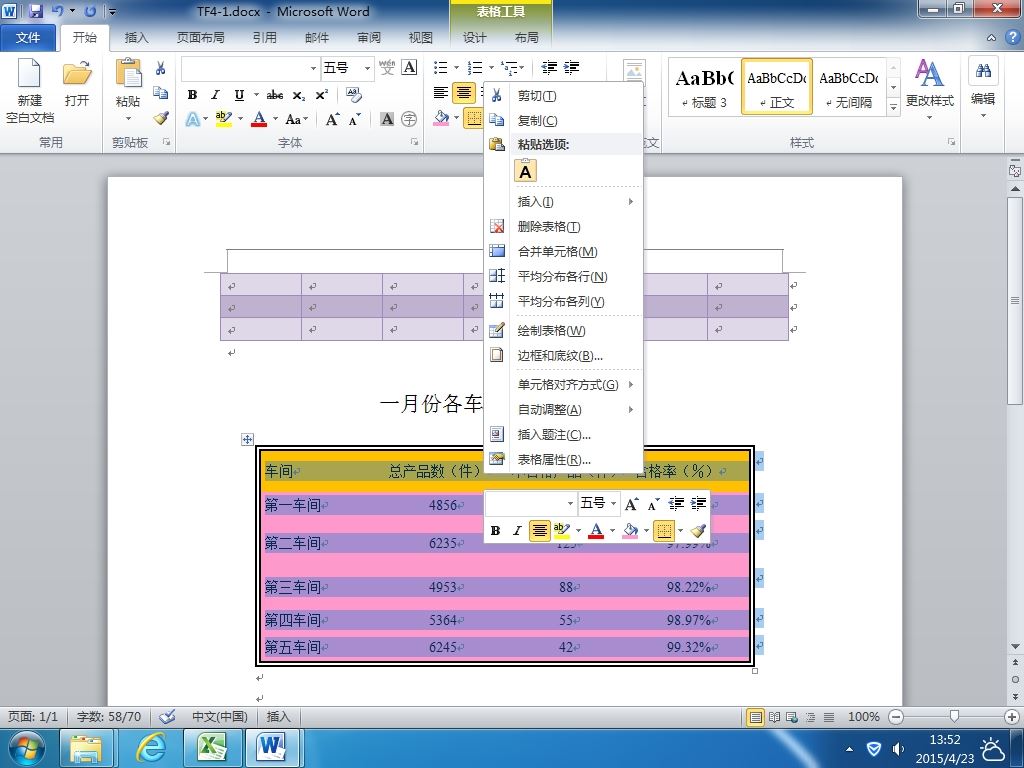Toggle bold in the ribbon font group

(193, 95)
